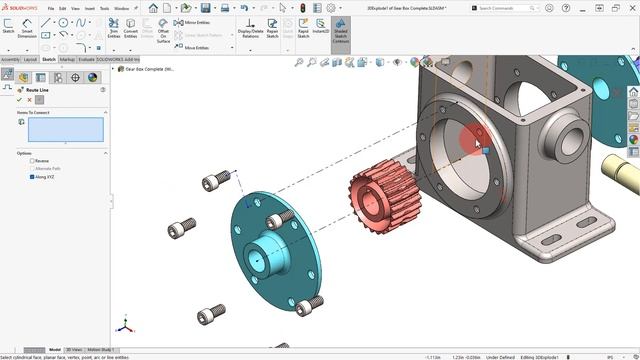Toggle Rapid Sketch mode

pyautogui.click(x=303, y=29)
